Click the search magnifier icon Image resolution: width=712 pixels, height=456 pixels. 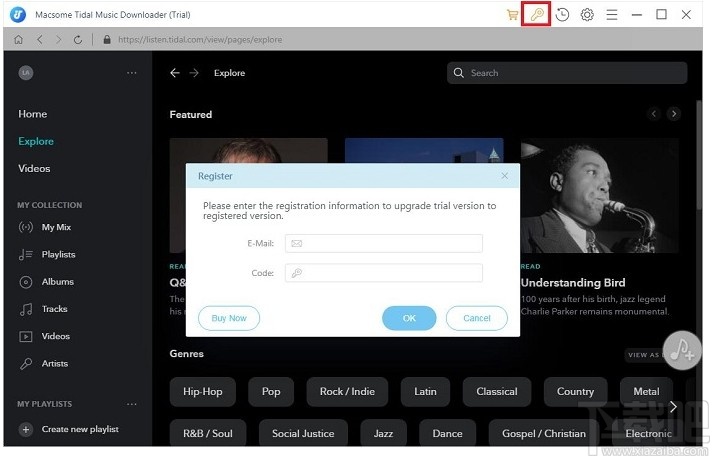point(459,73)
